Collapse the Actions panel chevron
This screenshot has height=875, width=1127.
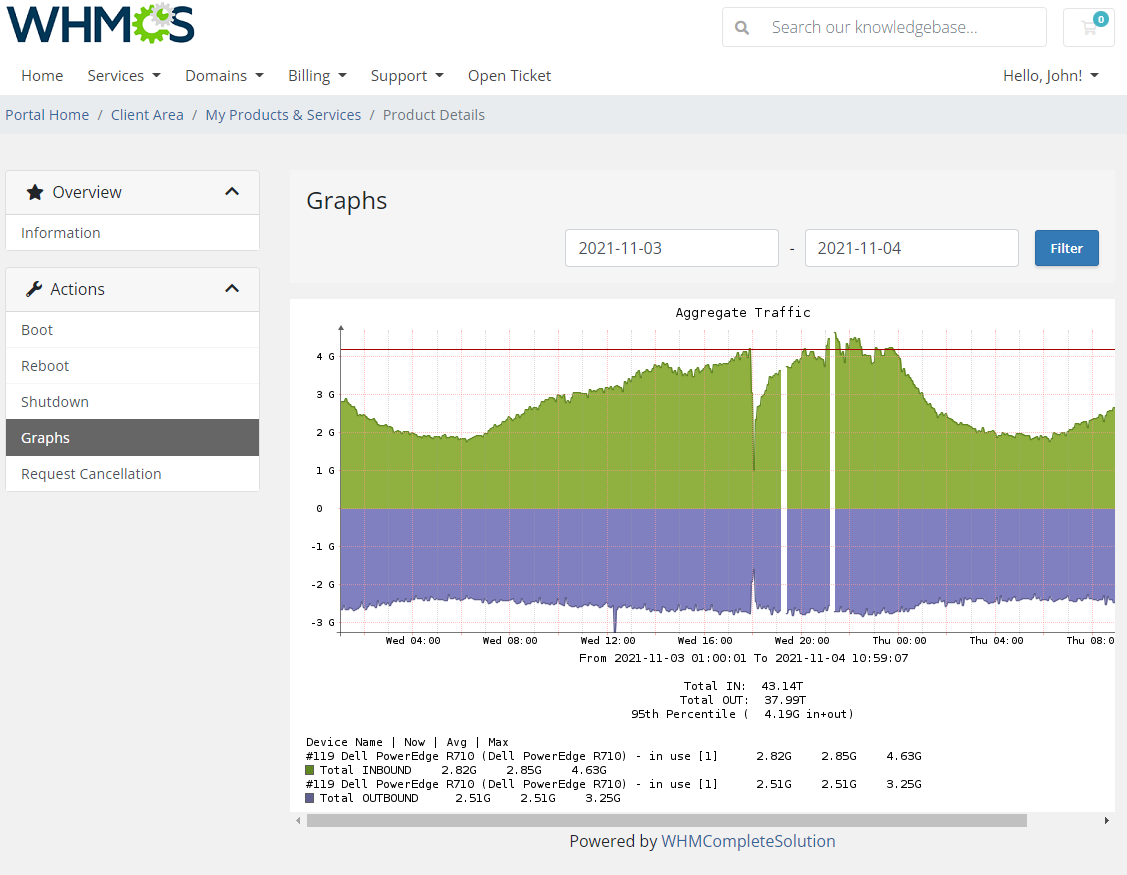point(231,288)
